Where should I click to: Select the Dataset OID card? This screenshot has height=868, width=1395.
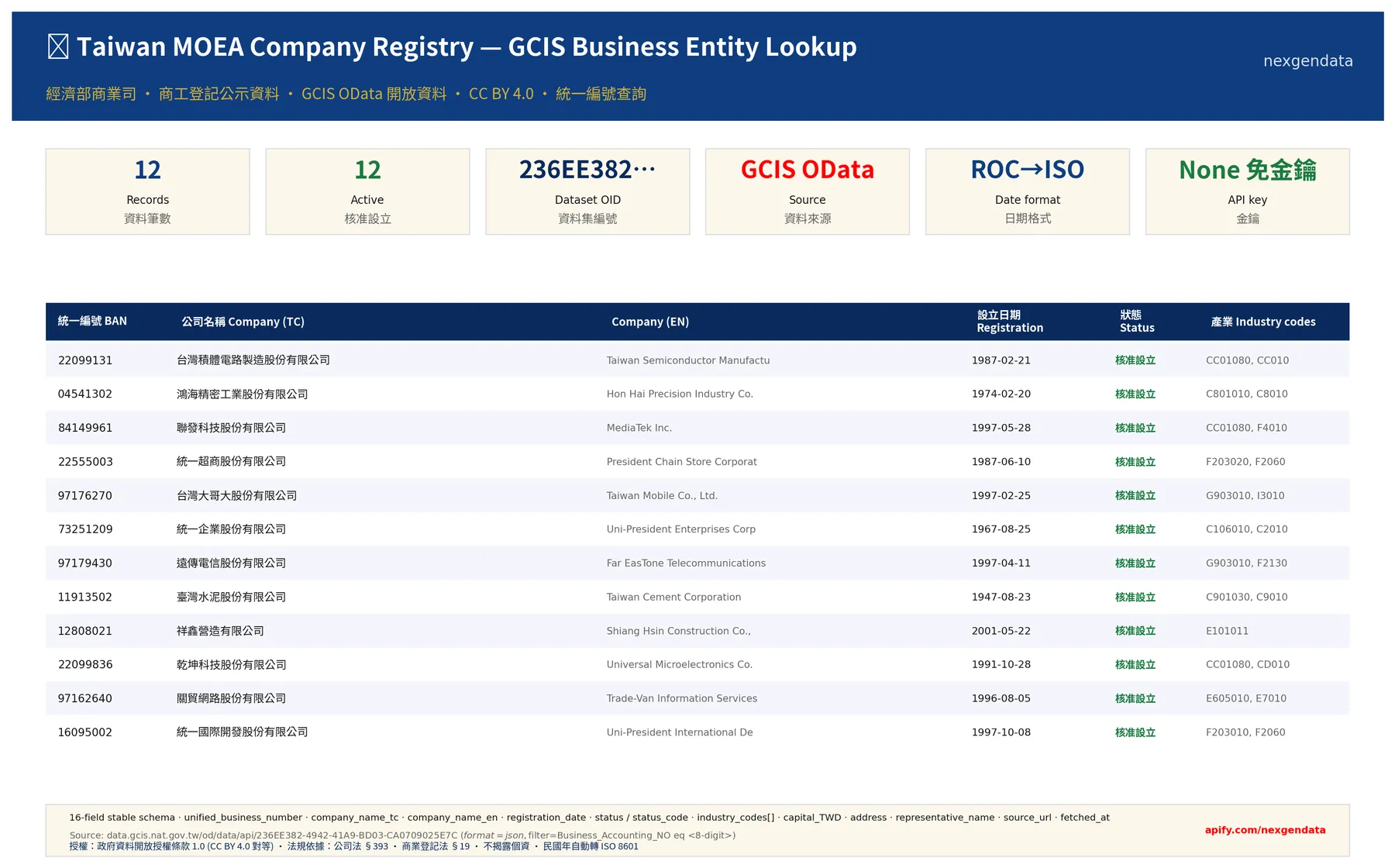point(587,191)
